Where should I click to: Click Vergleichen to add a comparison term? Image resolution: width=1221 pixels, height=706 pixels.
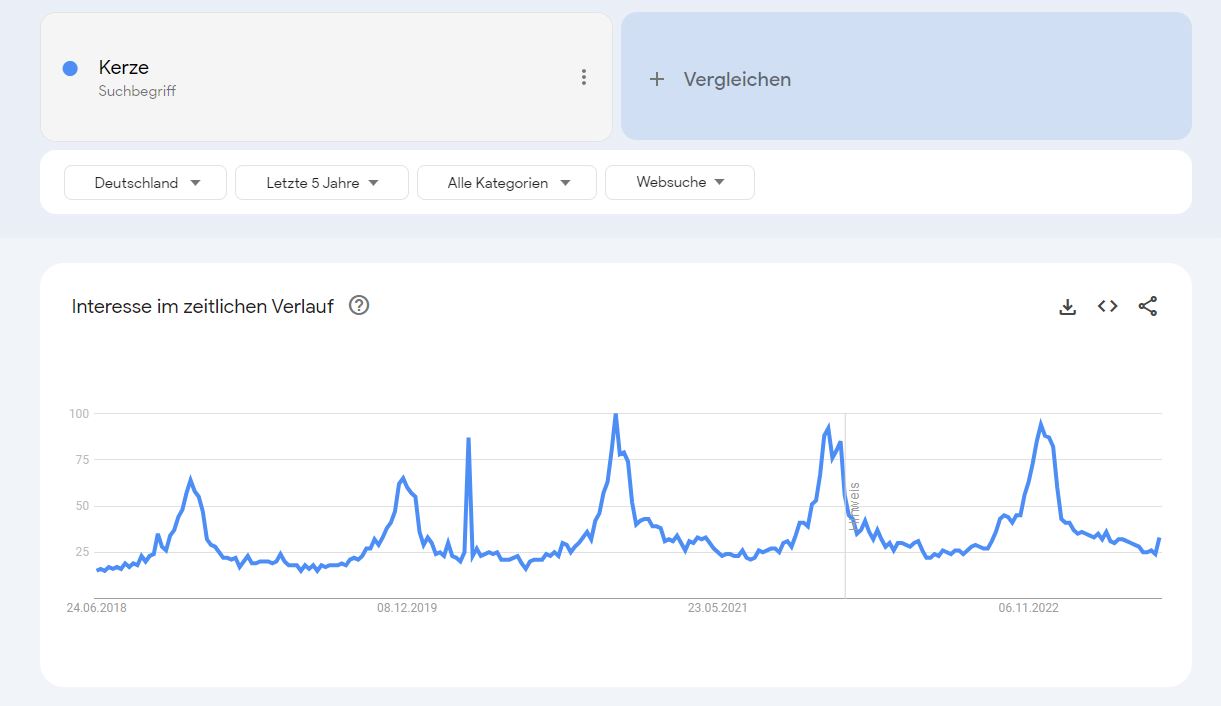pos(735,79)
